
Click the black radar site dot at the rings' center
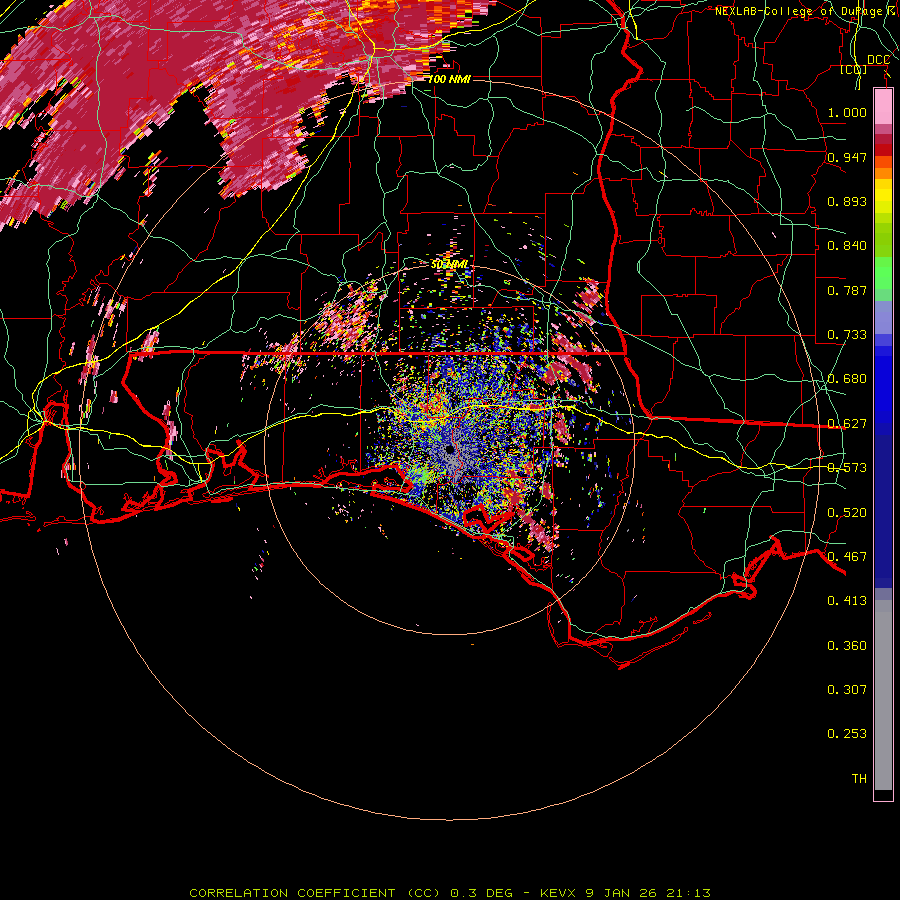tap(450, 449)
